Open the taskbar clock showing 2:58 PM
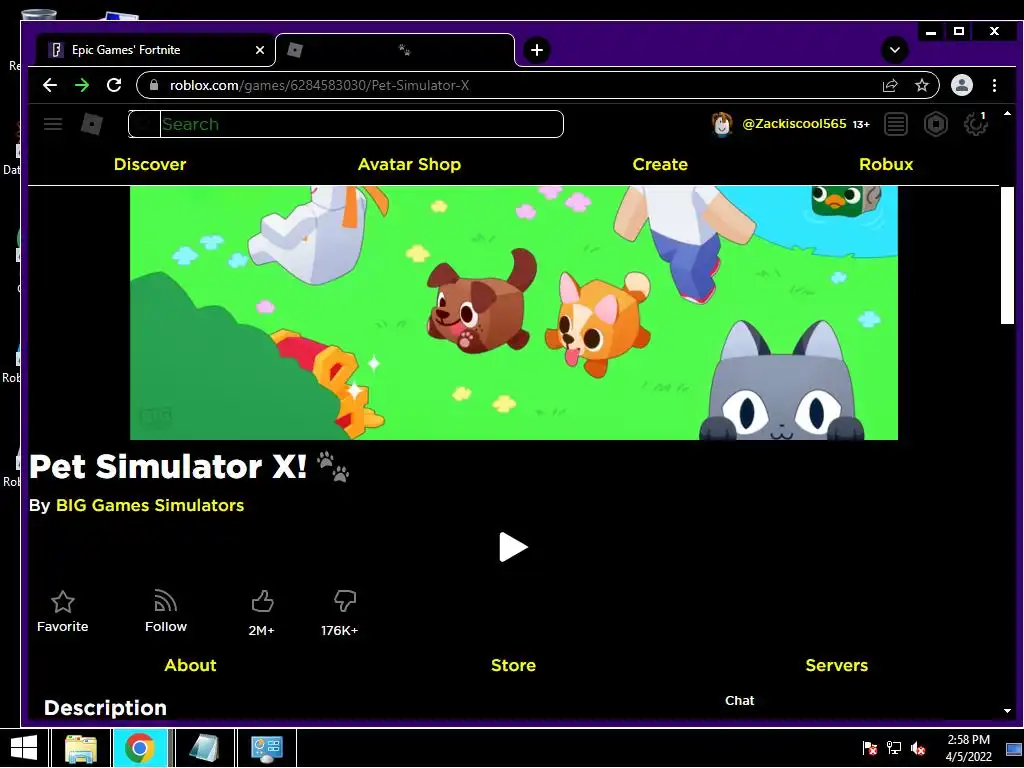 pos(968,748)
